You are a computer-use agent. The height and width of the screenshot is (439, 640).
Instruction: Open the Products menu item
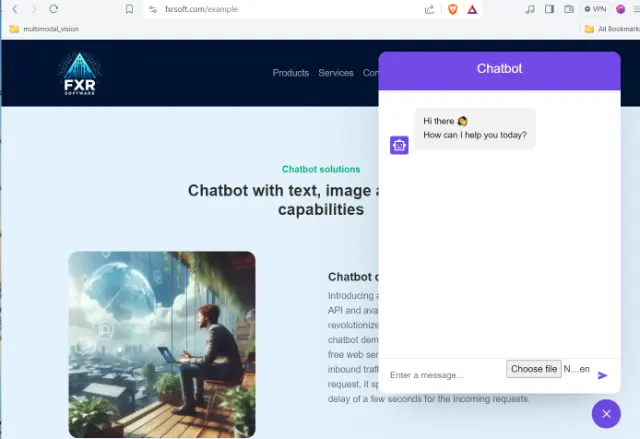coord(290,73)
